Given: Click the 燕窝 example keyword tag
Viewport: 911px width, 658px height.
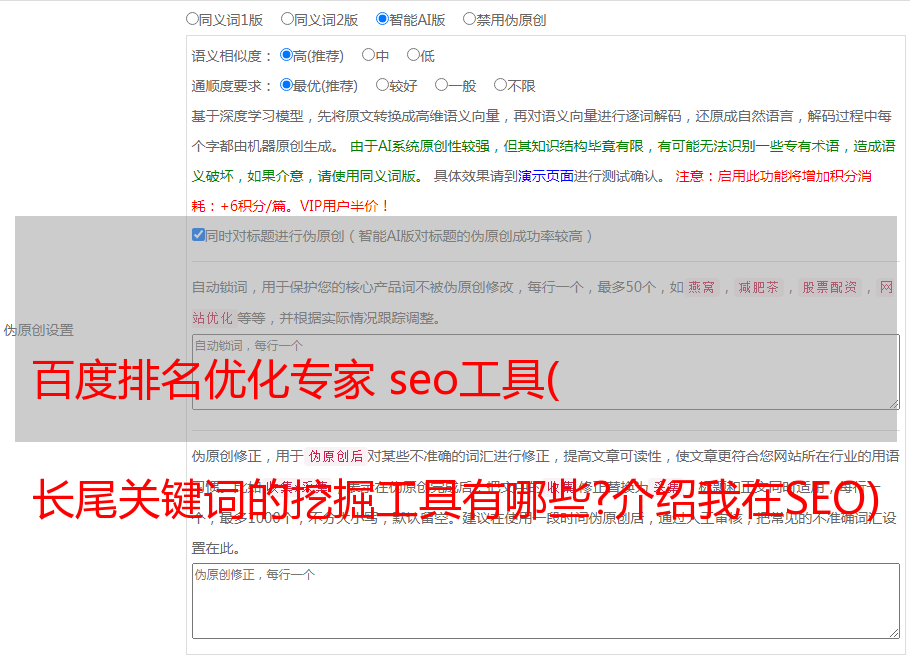Looking at the screenshot, I should pos(701,287).
